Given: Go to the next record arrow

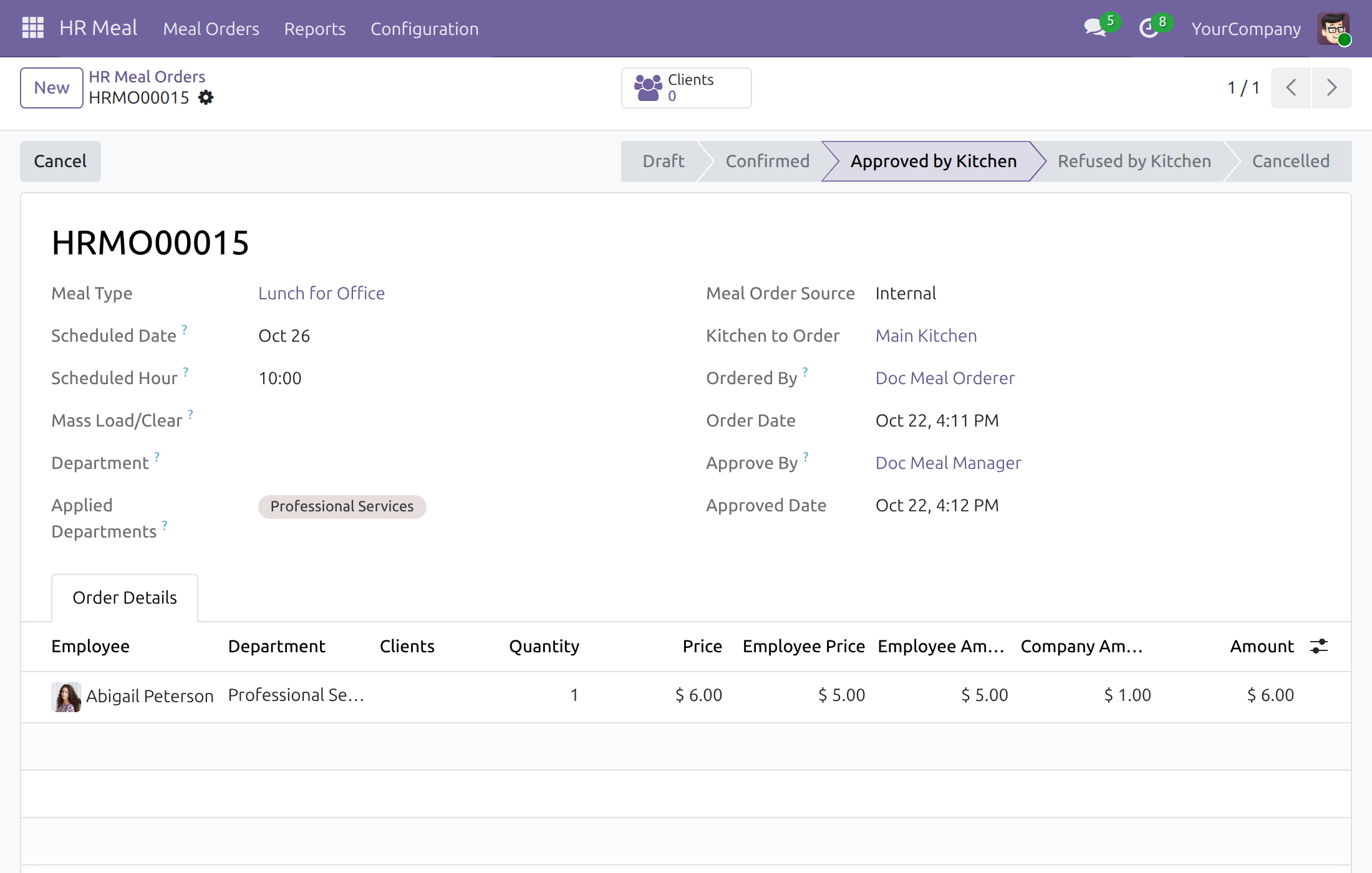Looking at the screenshot, I should pyautogui.click(x=1331, y=88).
